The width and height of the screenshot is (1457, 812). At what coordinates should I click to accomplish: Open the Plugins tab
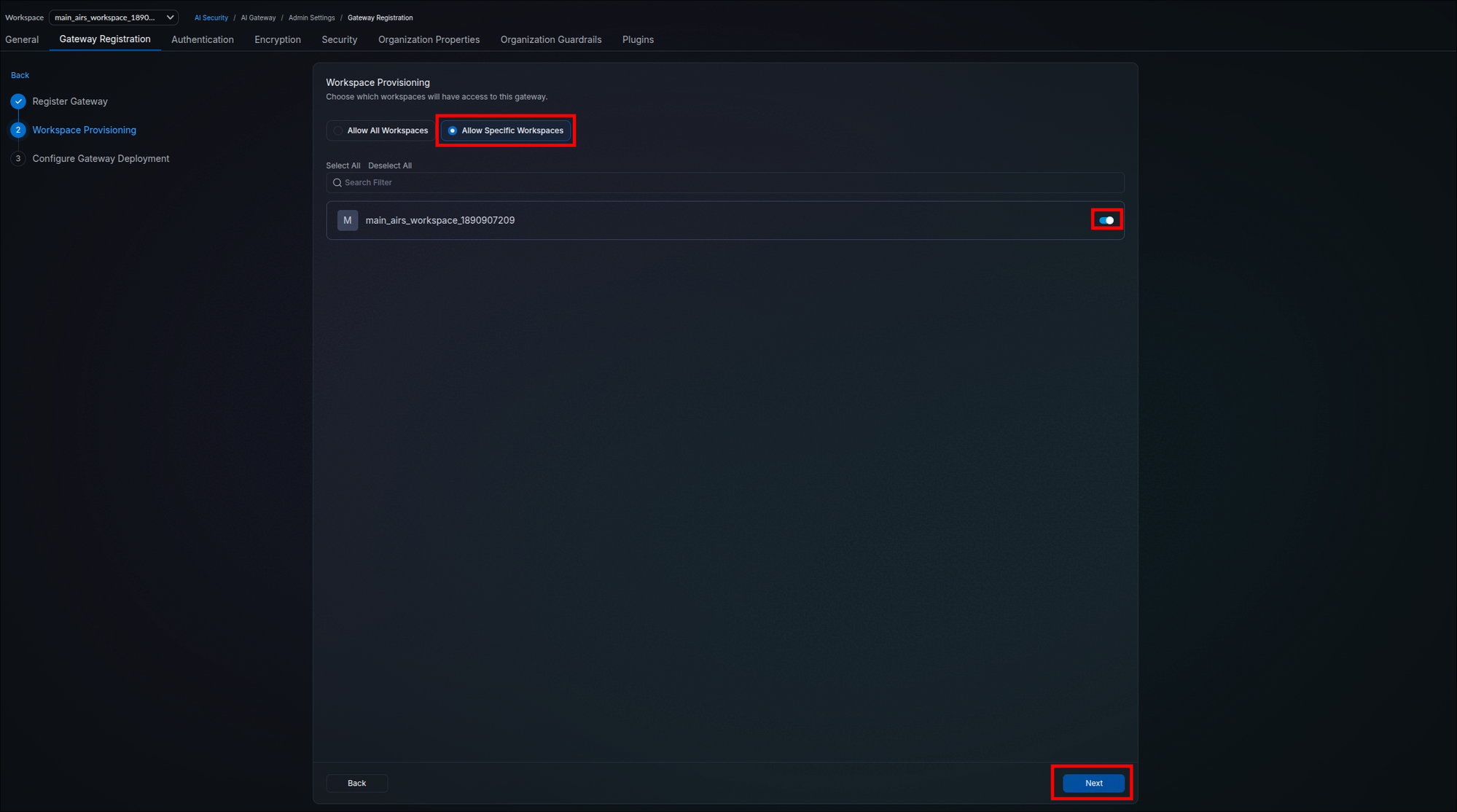coord(638,39)
